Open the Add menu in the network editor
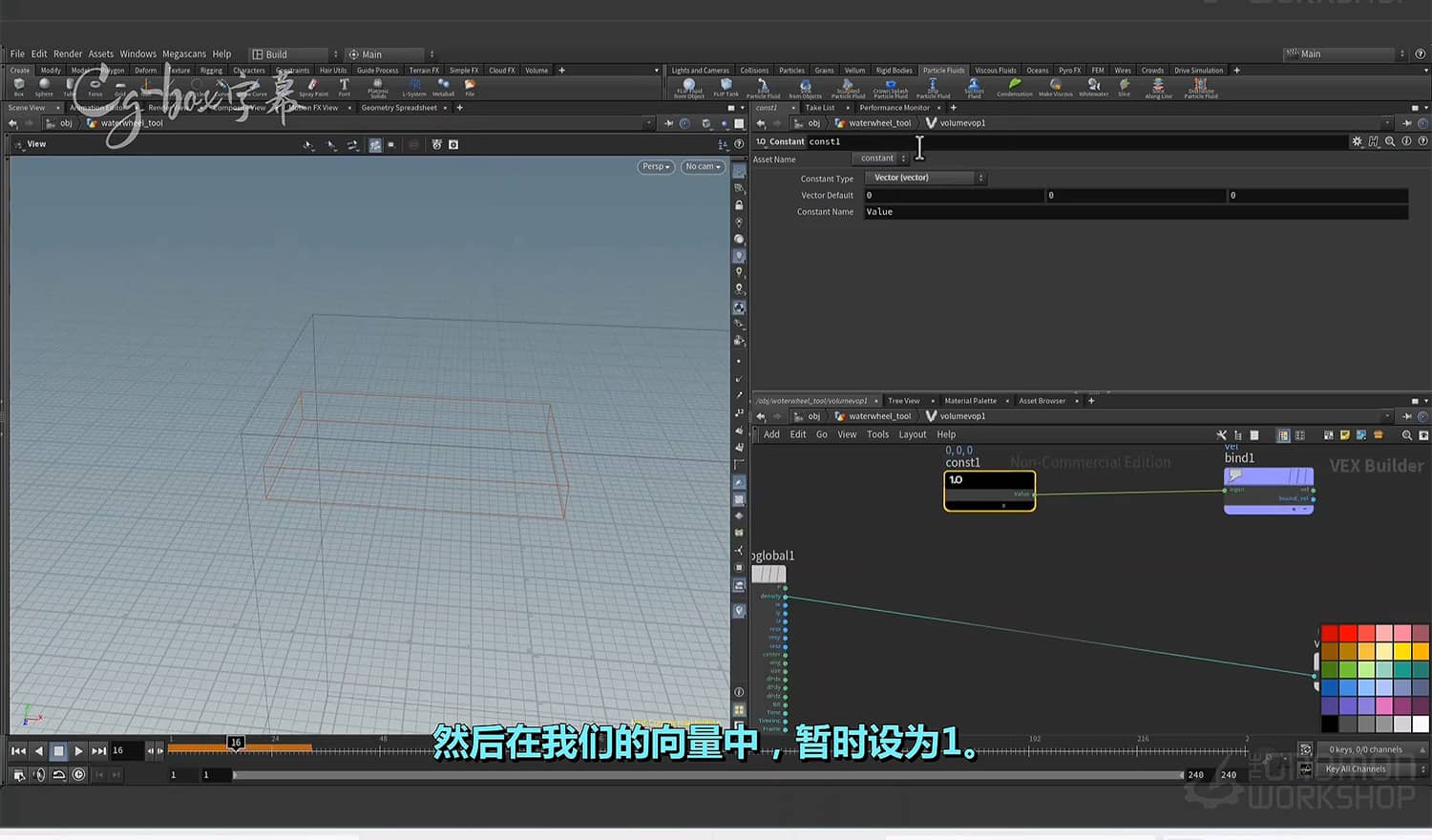The image size is (1432, 840). (x=770, y=434)
